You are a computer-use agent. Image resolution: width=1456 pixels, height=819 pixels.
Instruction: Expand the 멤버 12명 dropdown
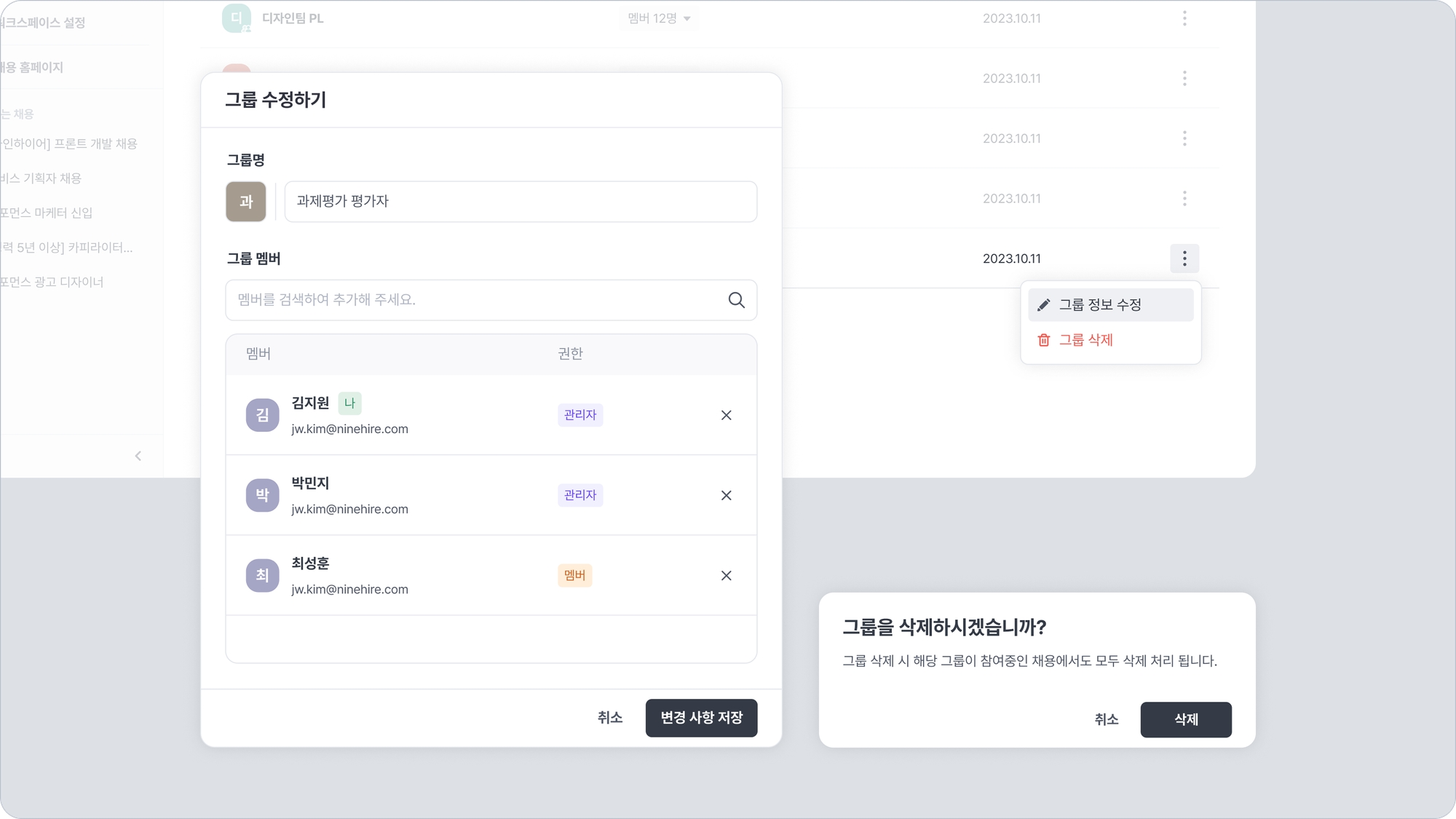(x=659, y=18)
